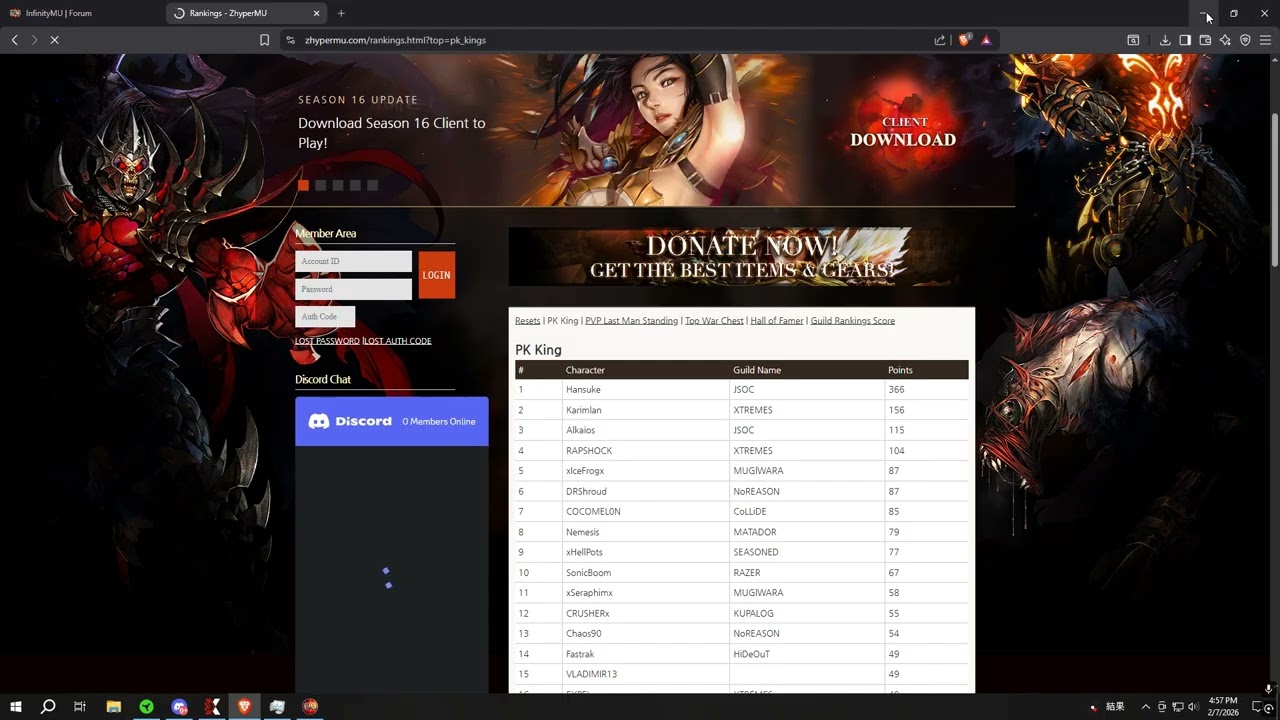Open File Explorer from the taskbar
This screenshot has height=720, width=1280.
(x=114, y=706)
